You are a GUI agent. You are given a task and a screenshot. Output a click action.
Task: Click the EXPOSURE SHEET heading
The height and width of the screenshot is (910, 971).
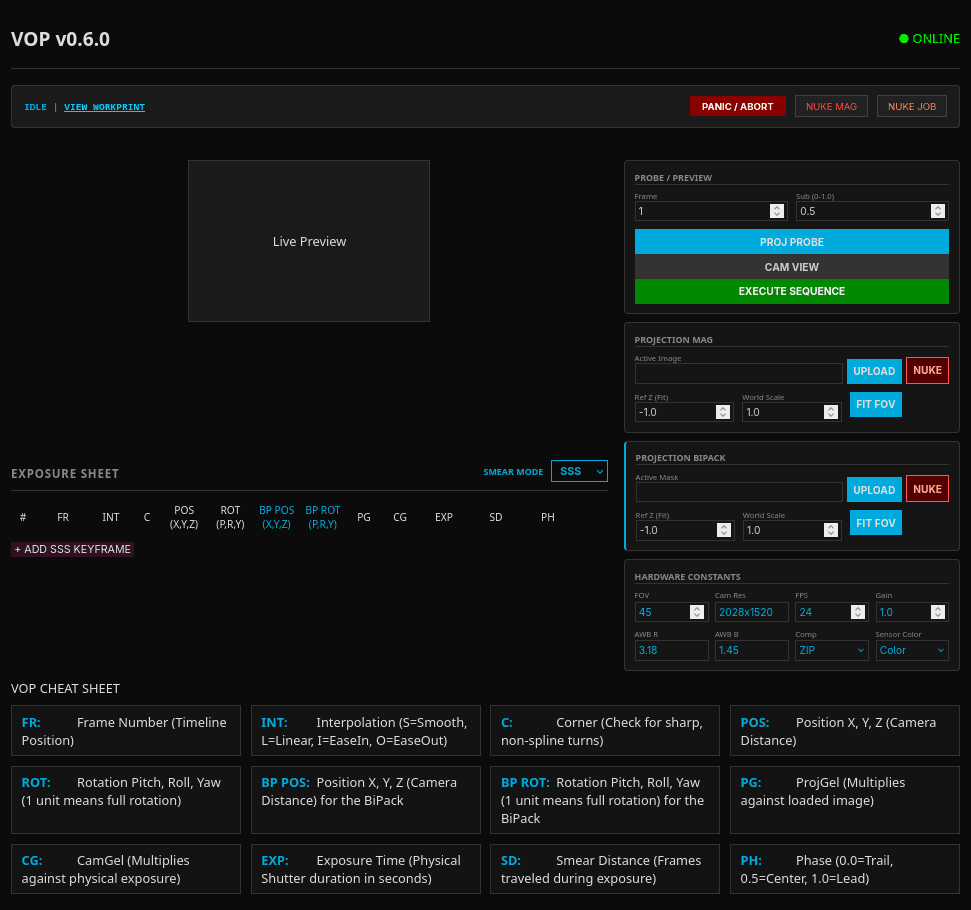[64, 473]
